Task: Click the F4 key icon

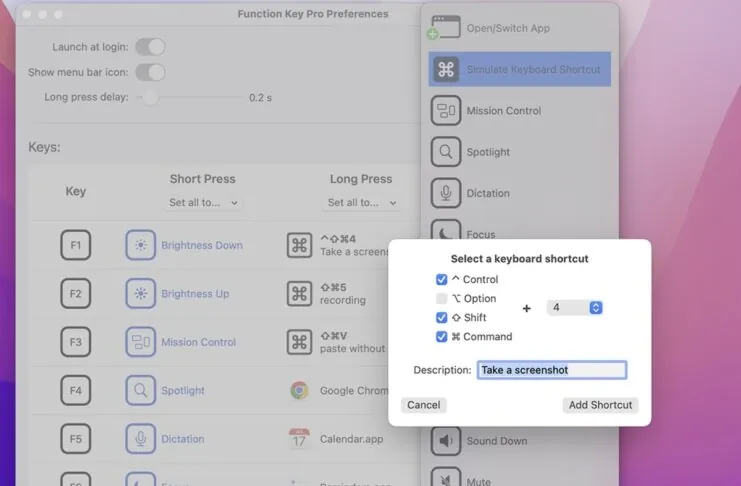Action: [x=76, y=391]
